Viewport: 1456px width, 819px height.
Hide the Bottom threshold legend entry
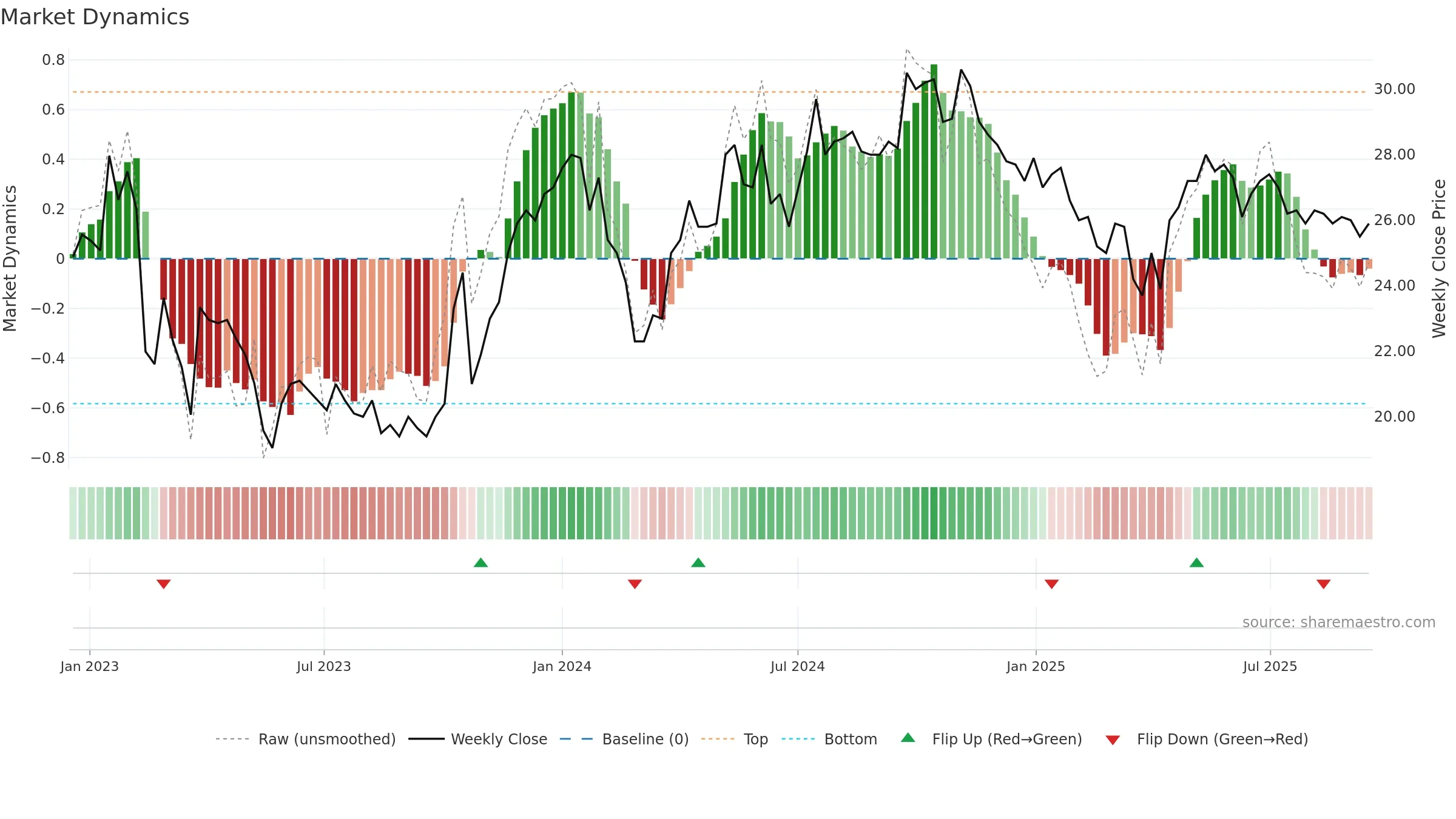(829, 739)
